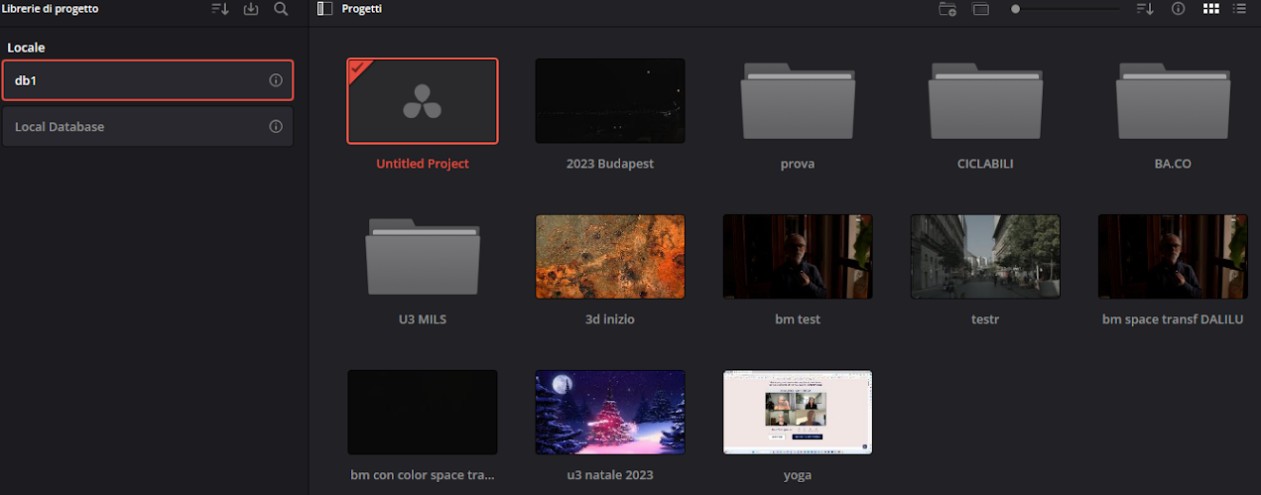This screenshot has height=495, width=1261.
Task: Open the project library sort options
Action: pos(220,9)
